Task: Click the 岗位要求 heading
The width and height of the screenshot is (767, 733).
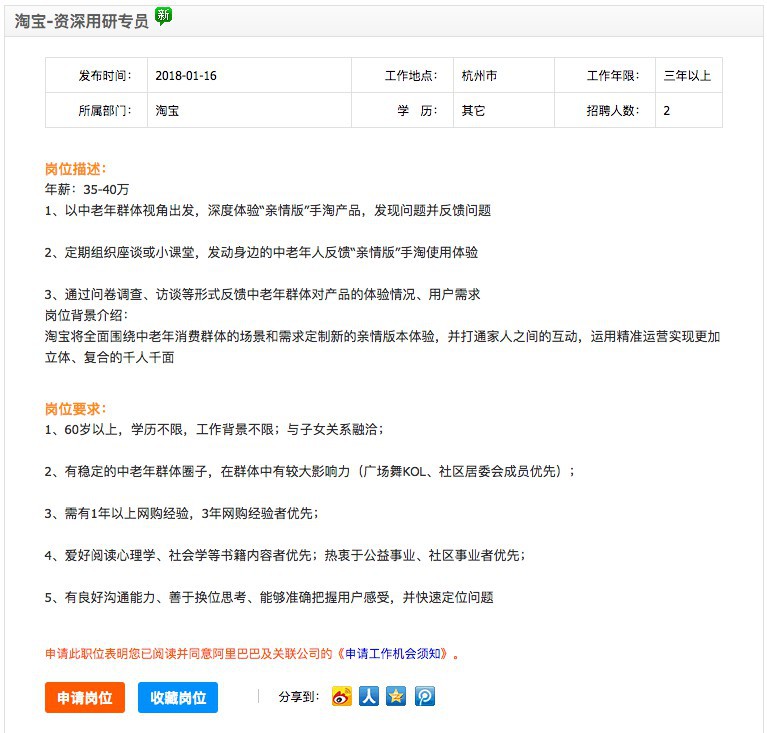Action: [x=75, y=409]
